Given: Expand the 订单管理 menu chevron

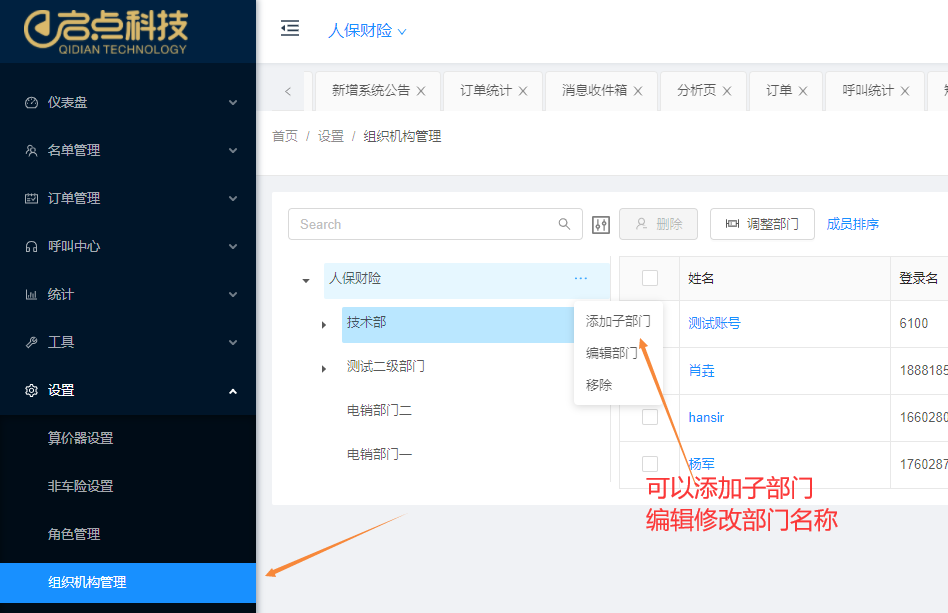Looking at the screenshot, I should [233, 198].
